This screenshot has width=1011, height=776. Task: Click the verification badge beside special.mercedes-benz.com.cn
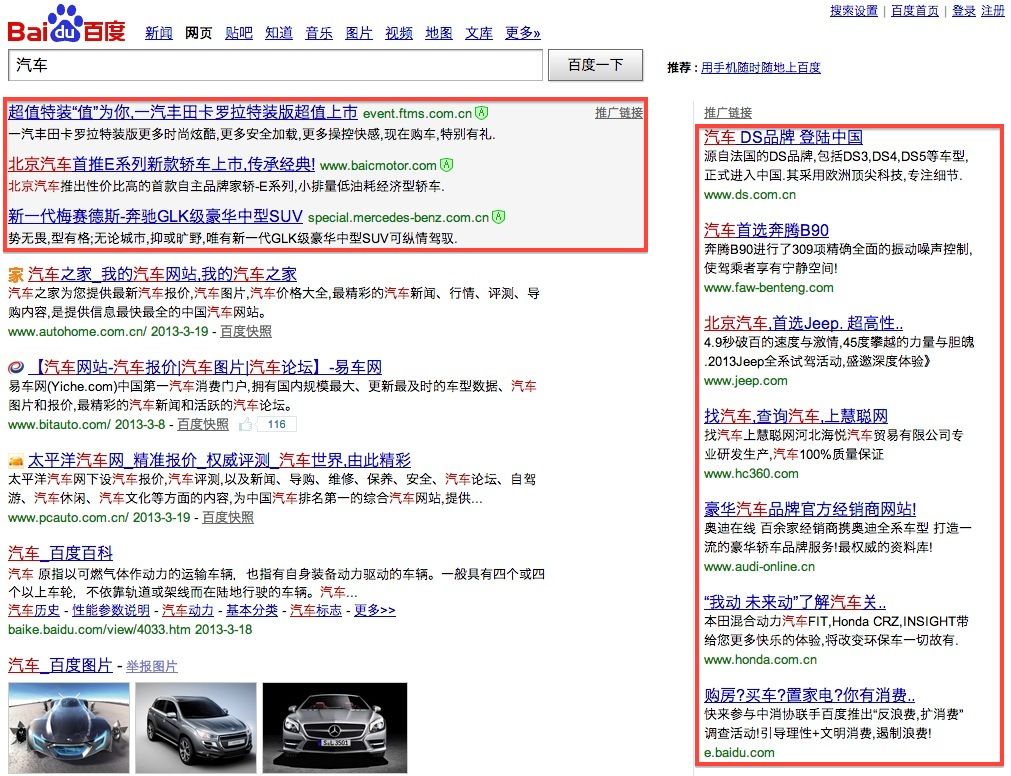pos(498,217)
